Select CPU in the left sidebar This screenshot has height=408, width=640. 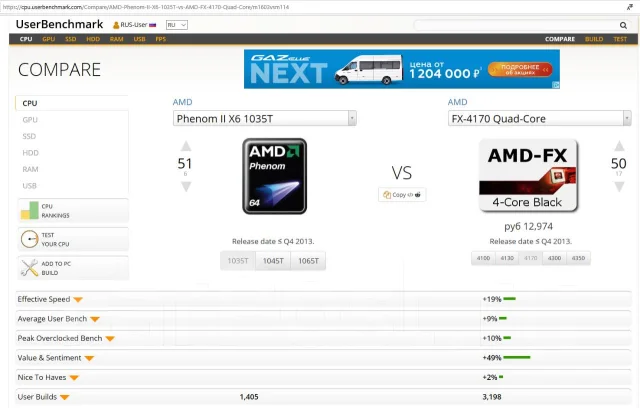point(72,103)
